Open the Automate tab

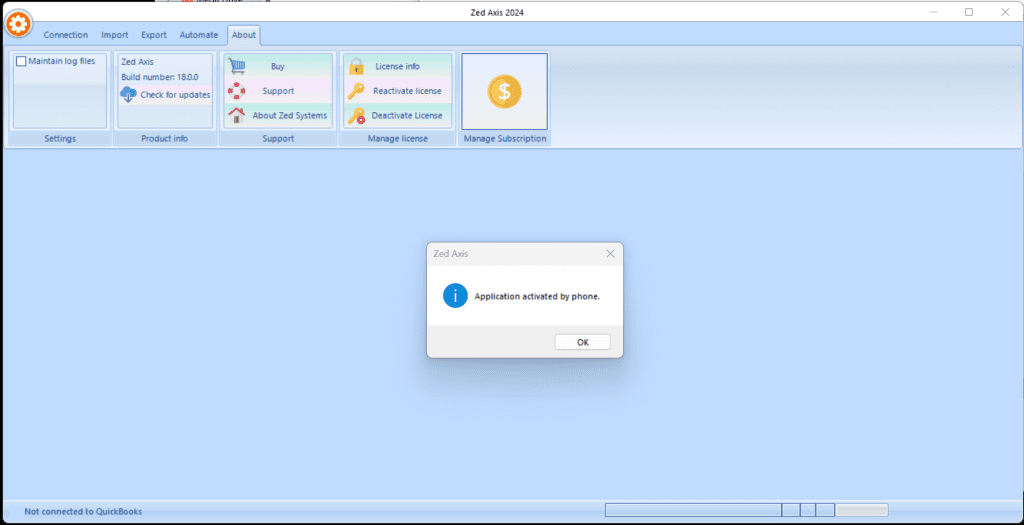tap(199, 35)
